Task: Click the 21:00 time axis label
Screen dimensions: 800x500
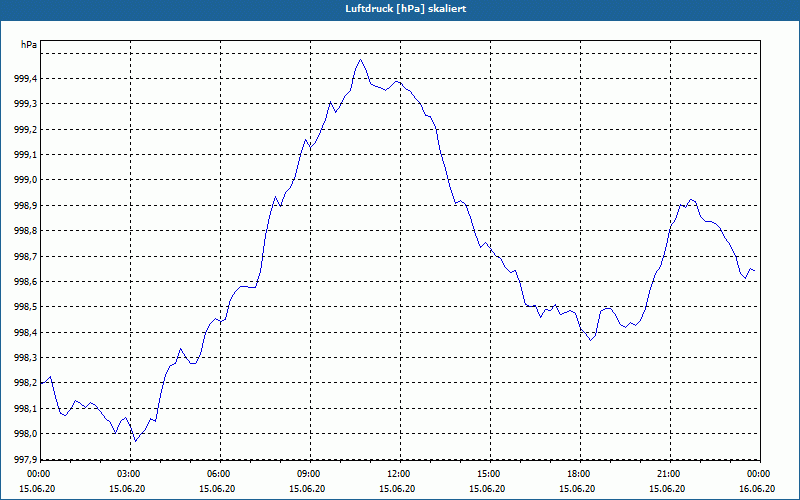Action: [668, 474]
